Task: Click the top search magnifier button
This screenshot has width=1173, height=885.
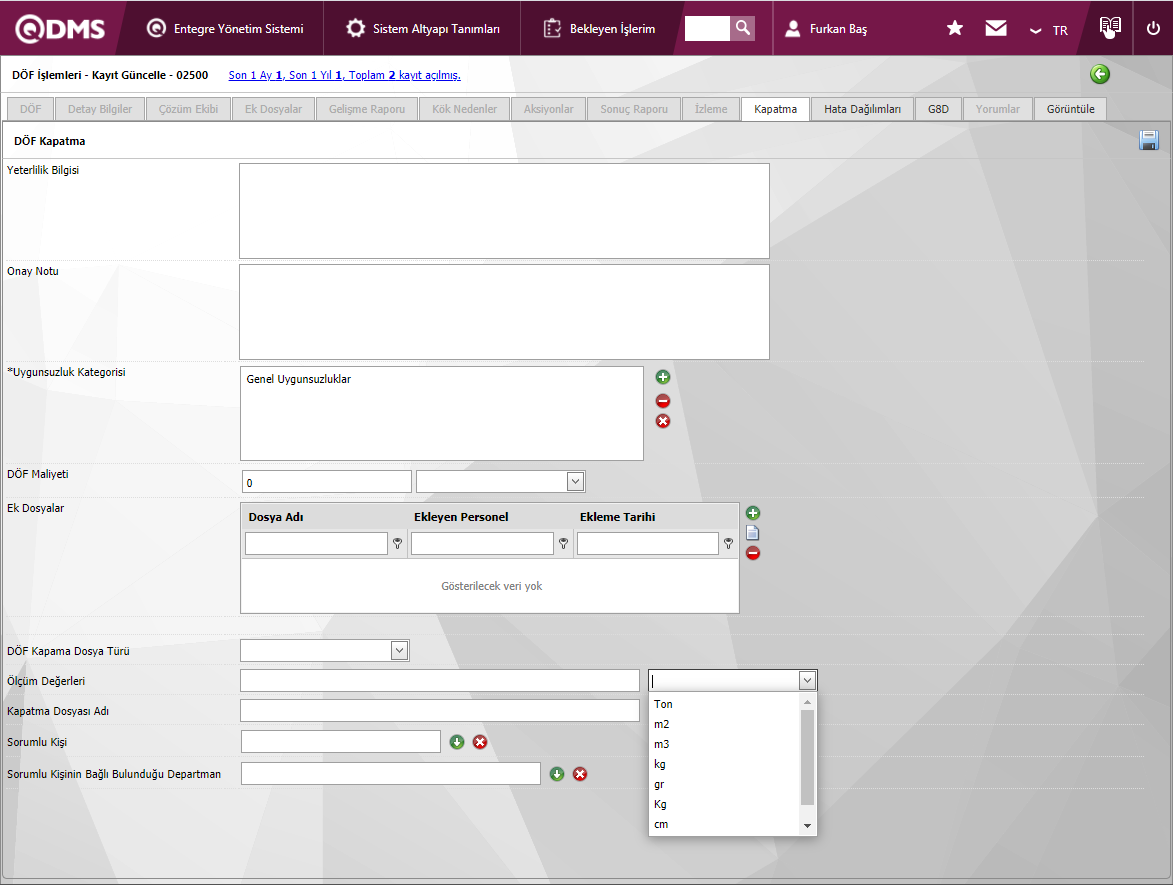Action: (x=743, y=28)
